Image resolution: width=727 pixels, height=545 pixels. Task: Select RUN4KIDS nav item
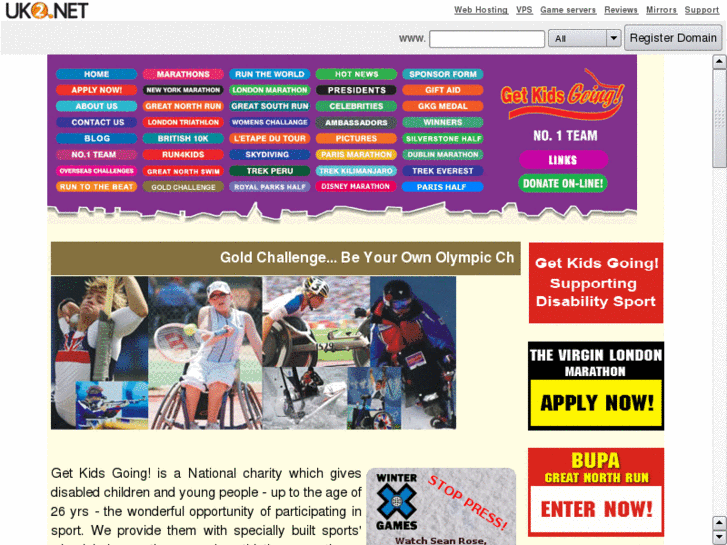pyautogui.click(x=183, y=154)
